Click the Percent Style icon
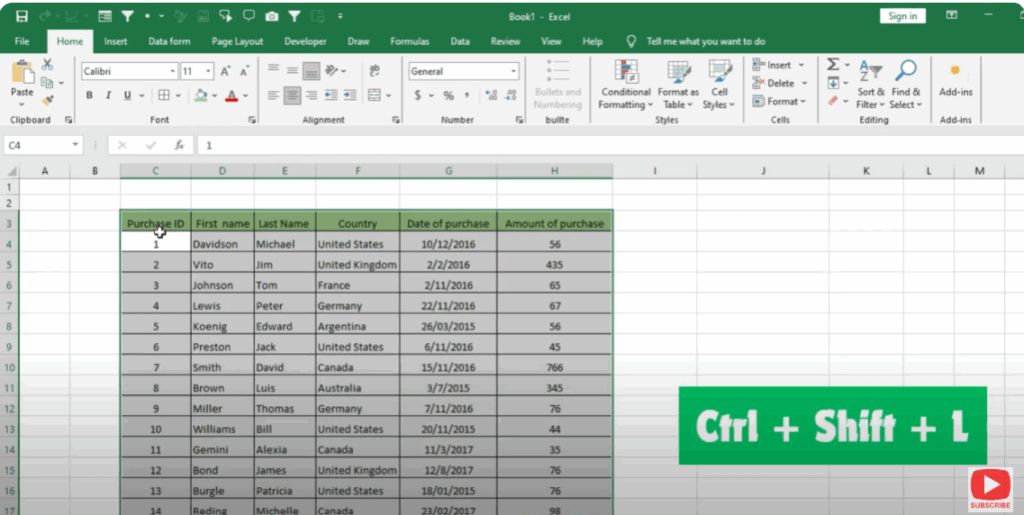The image size is (1024, 515). coord(448,96)
